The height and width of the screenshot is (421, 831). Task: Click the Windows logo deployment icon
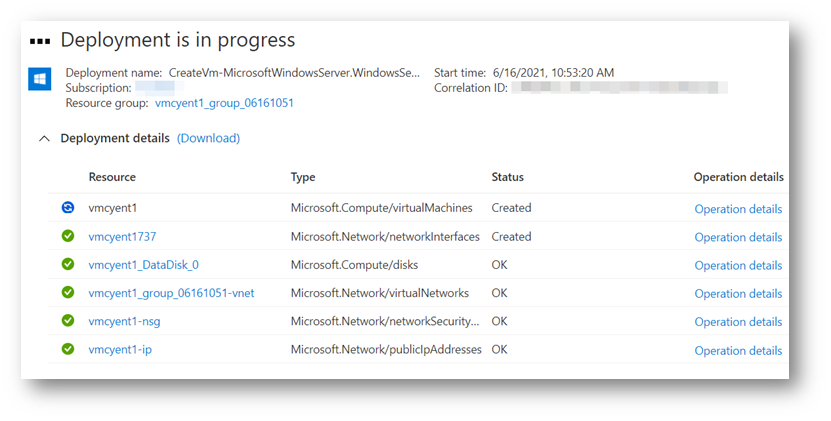point(40,79)
